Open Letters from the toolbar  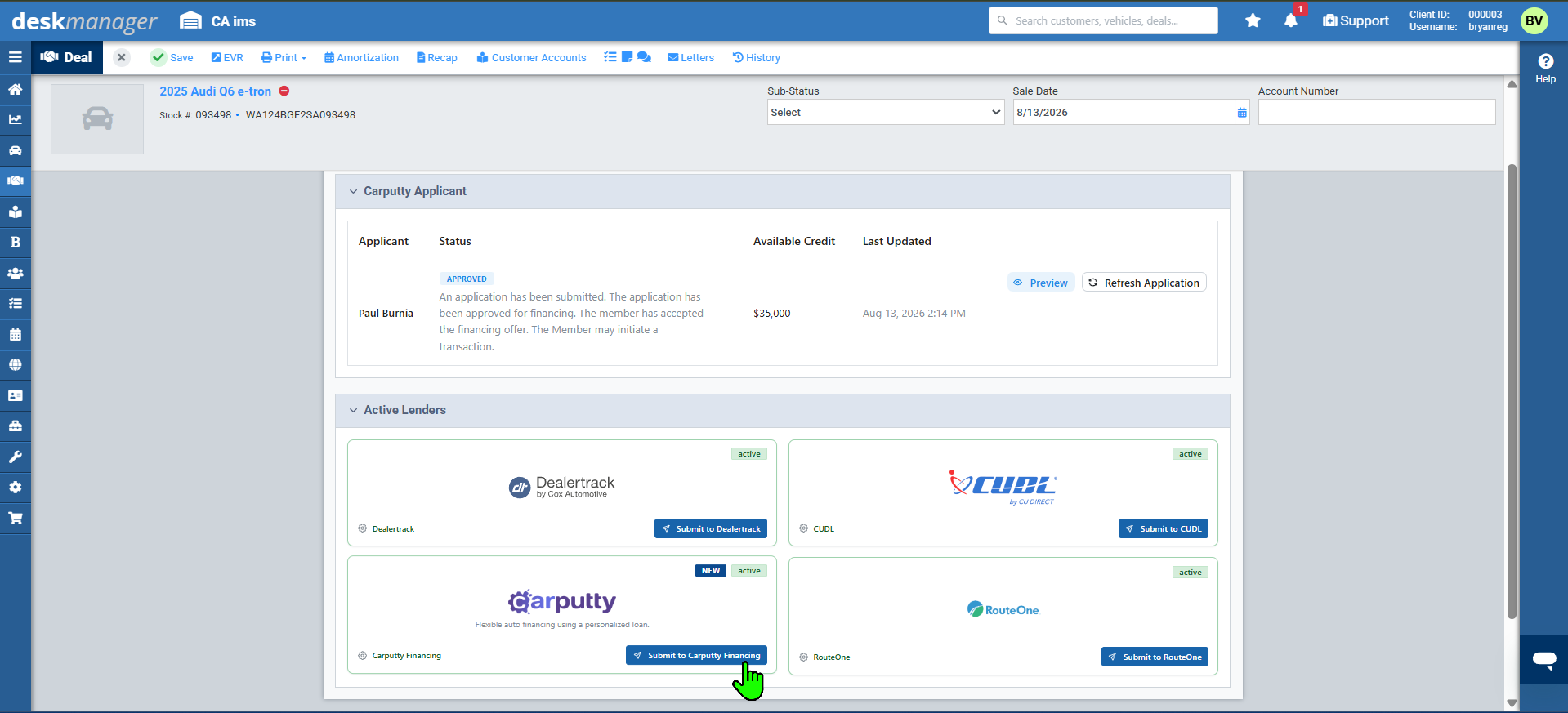click(690, 57)
